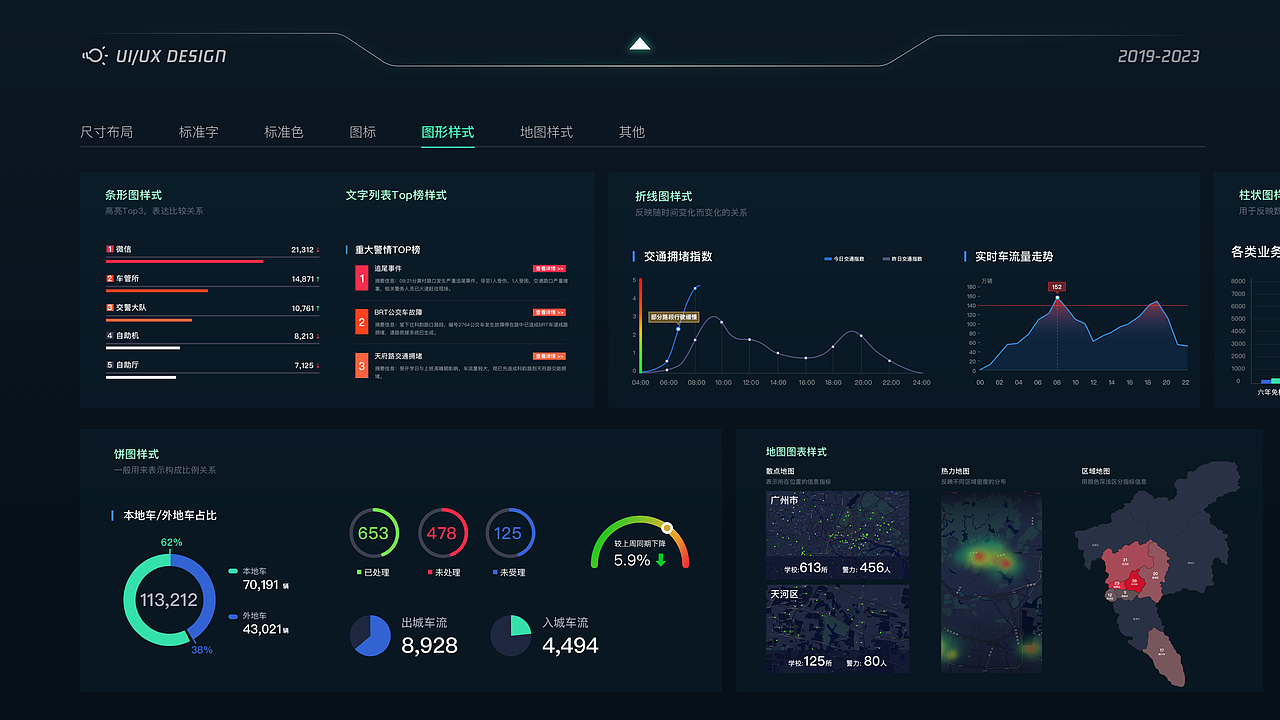Click the rank 4 badge beside 自助机
1280x720 pixels.
click(110, 336)
